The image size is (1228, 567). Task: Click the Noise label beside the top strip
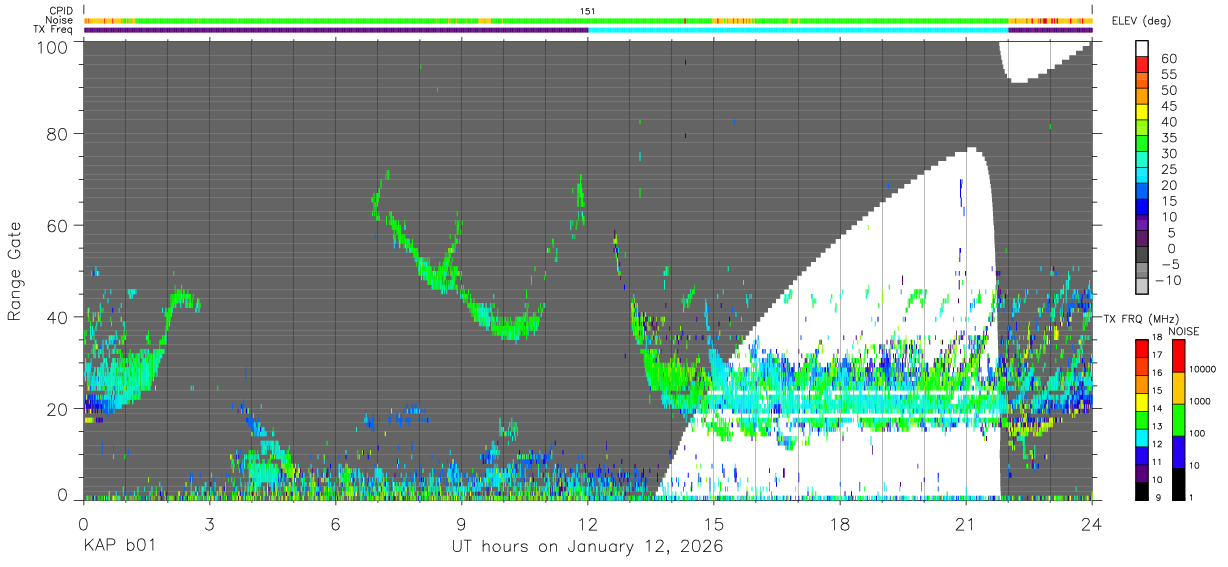(x=59, y=20)
